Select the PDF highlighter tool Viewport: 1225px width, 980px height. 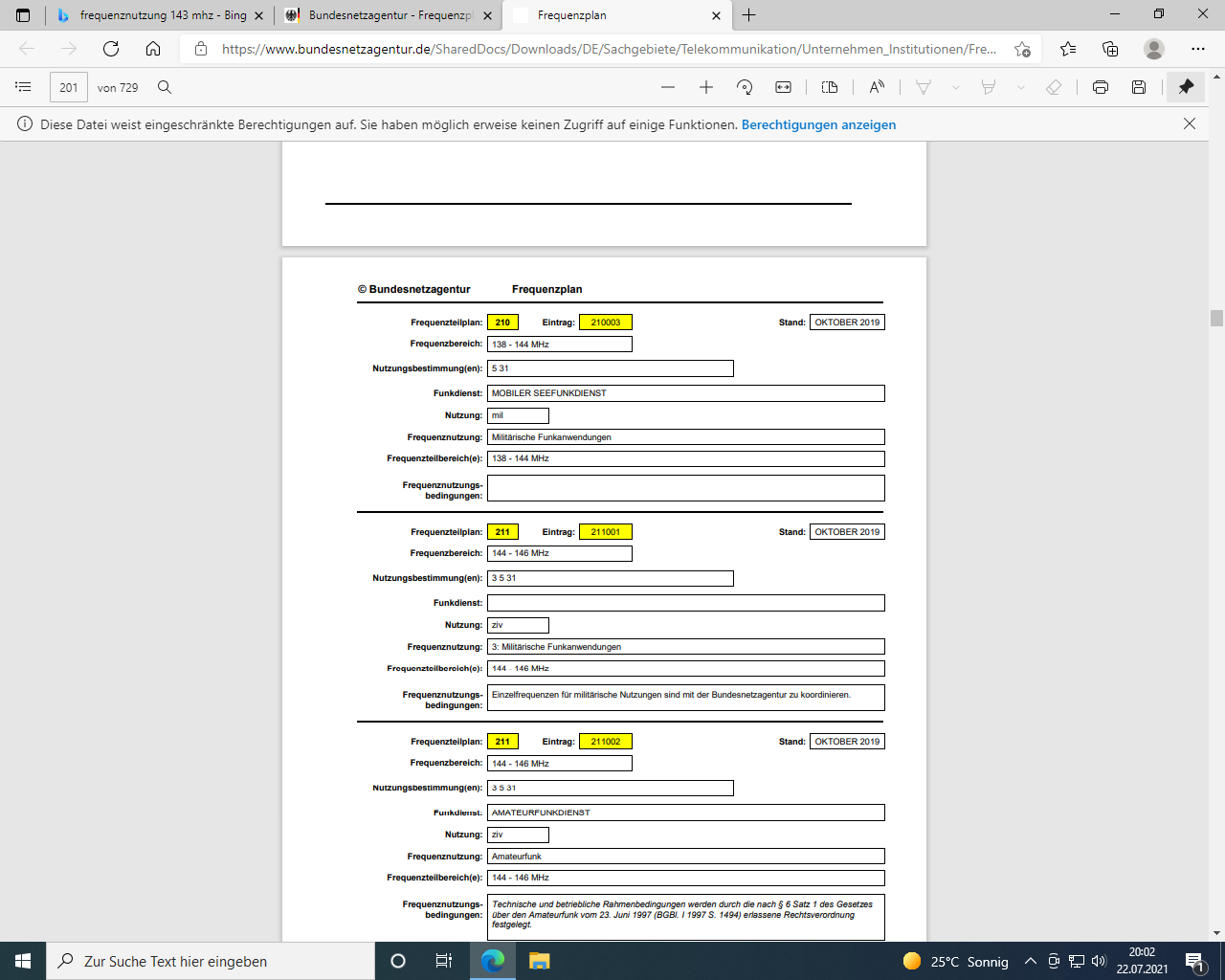click(x=989, y=87)
